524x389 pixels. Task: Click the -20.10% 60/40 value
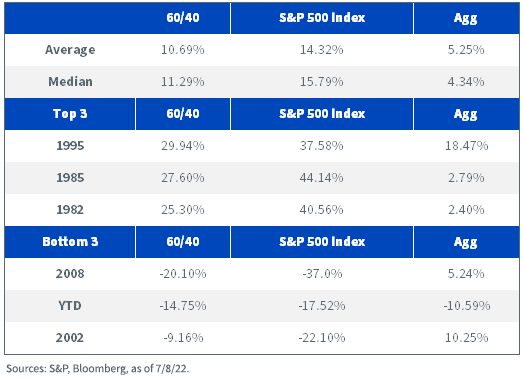tap(183, 274)
